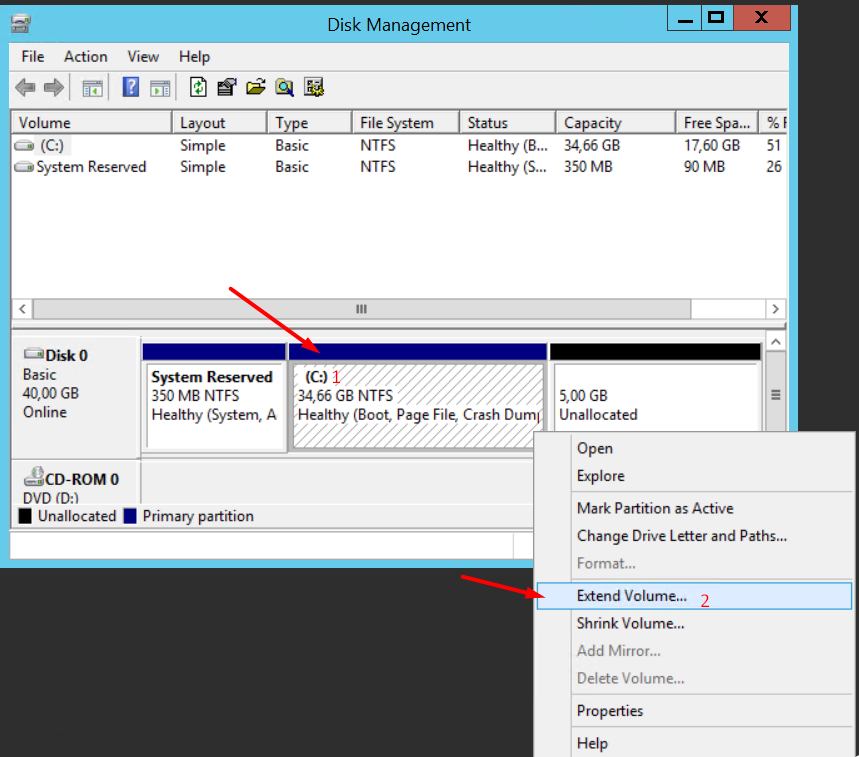Image resolution: width=859 pixels, height=757 pixels.
Task: Select Explore in the context menu
Action: (694, 476)
